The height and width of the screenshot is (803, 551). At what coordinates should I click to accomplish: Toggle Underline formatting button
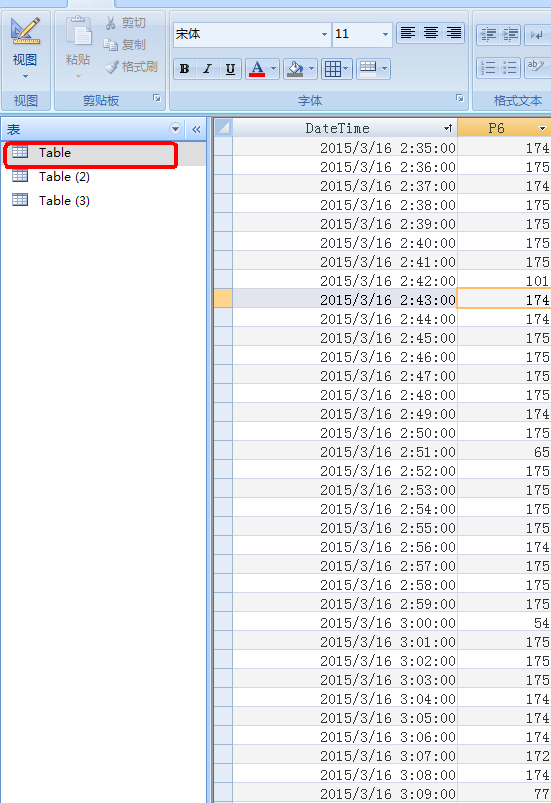(230, 69)
